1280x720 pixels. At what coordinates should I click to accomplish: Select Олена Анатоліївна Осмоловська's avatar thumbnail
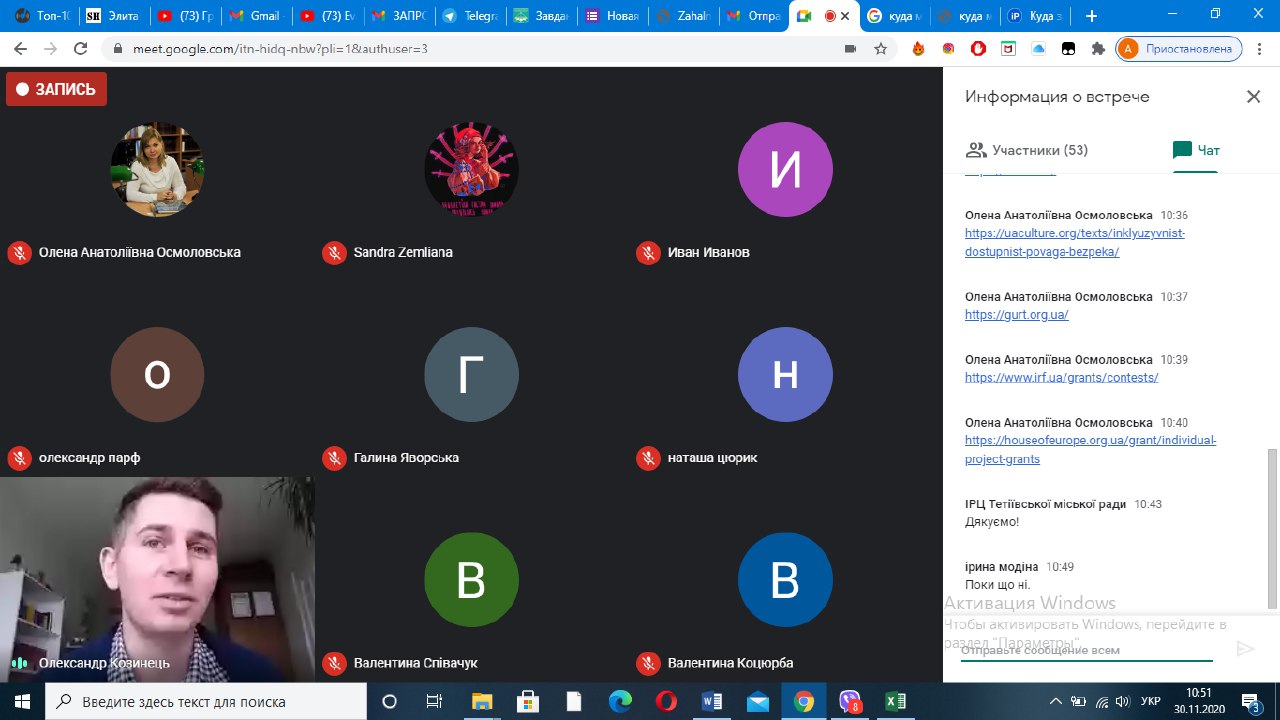coord(157,170)
